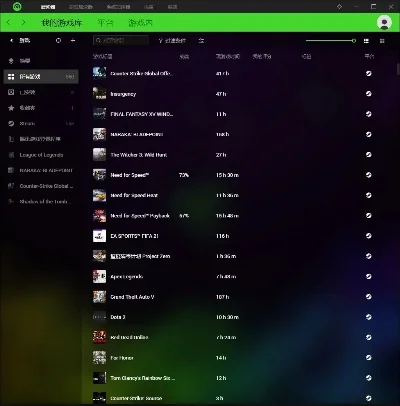This screenshot has height=406, width=400.
Task: Click the diamond icon in the title bar
Action: coord(339,6)
